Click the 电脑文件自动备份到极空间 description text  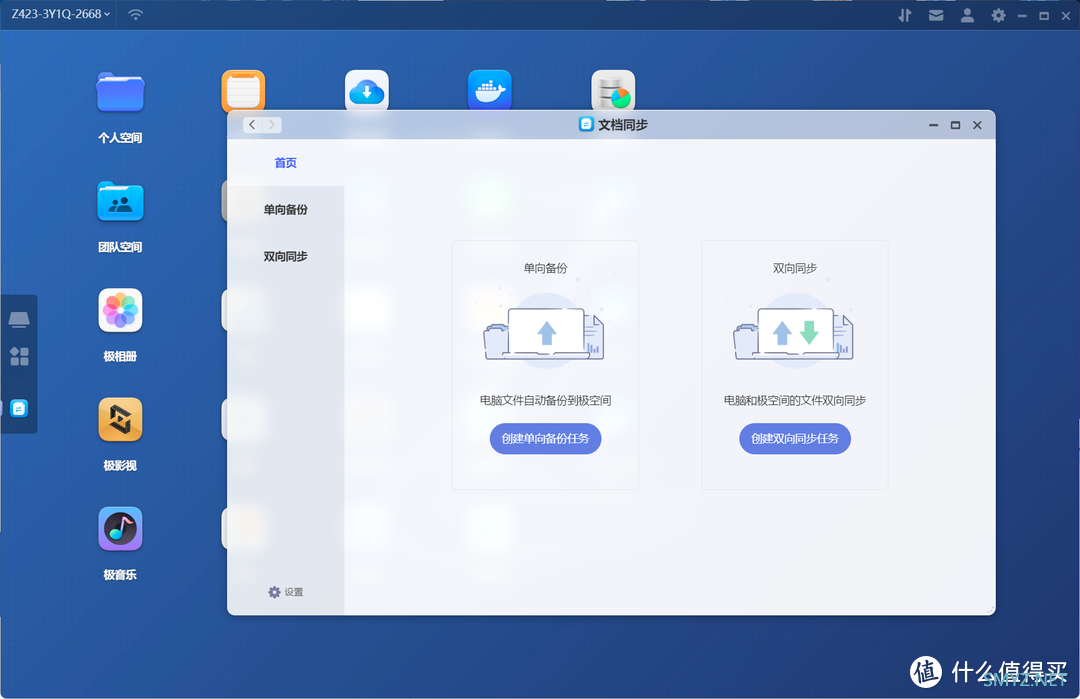546,400
